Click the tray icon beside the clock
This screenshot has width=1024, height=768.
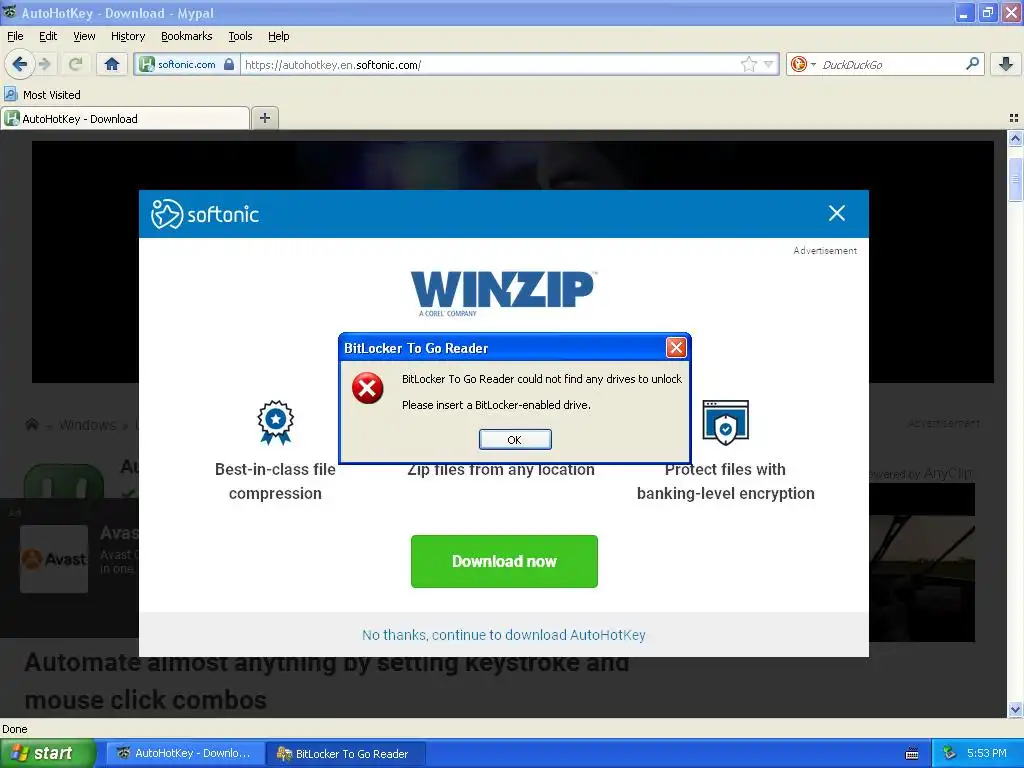(950, 754)
